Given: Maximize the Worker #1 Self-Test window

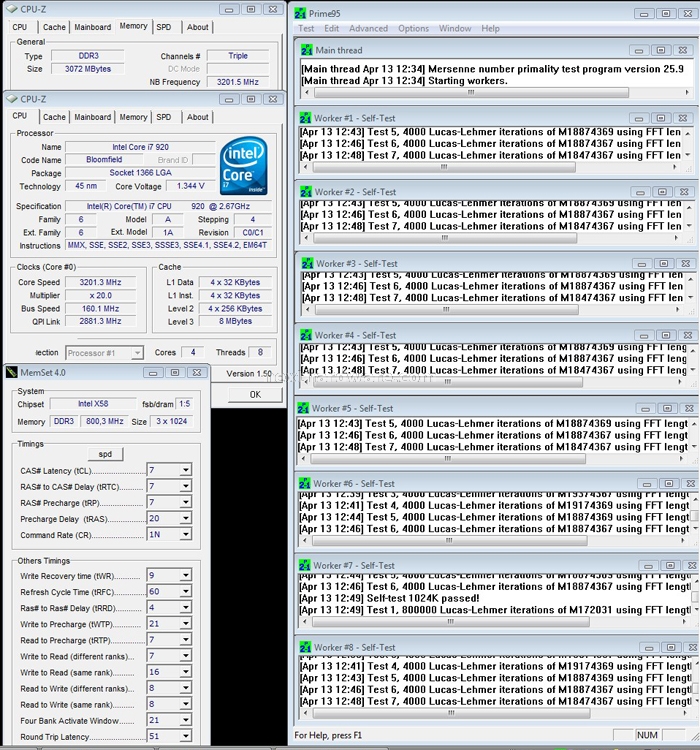Looking at the screenshot, I should coord(661,118).
